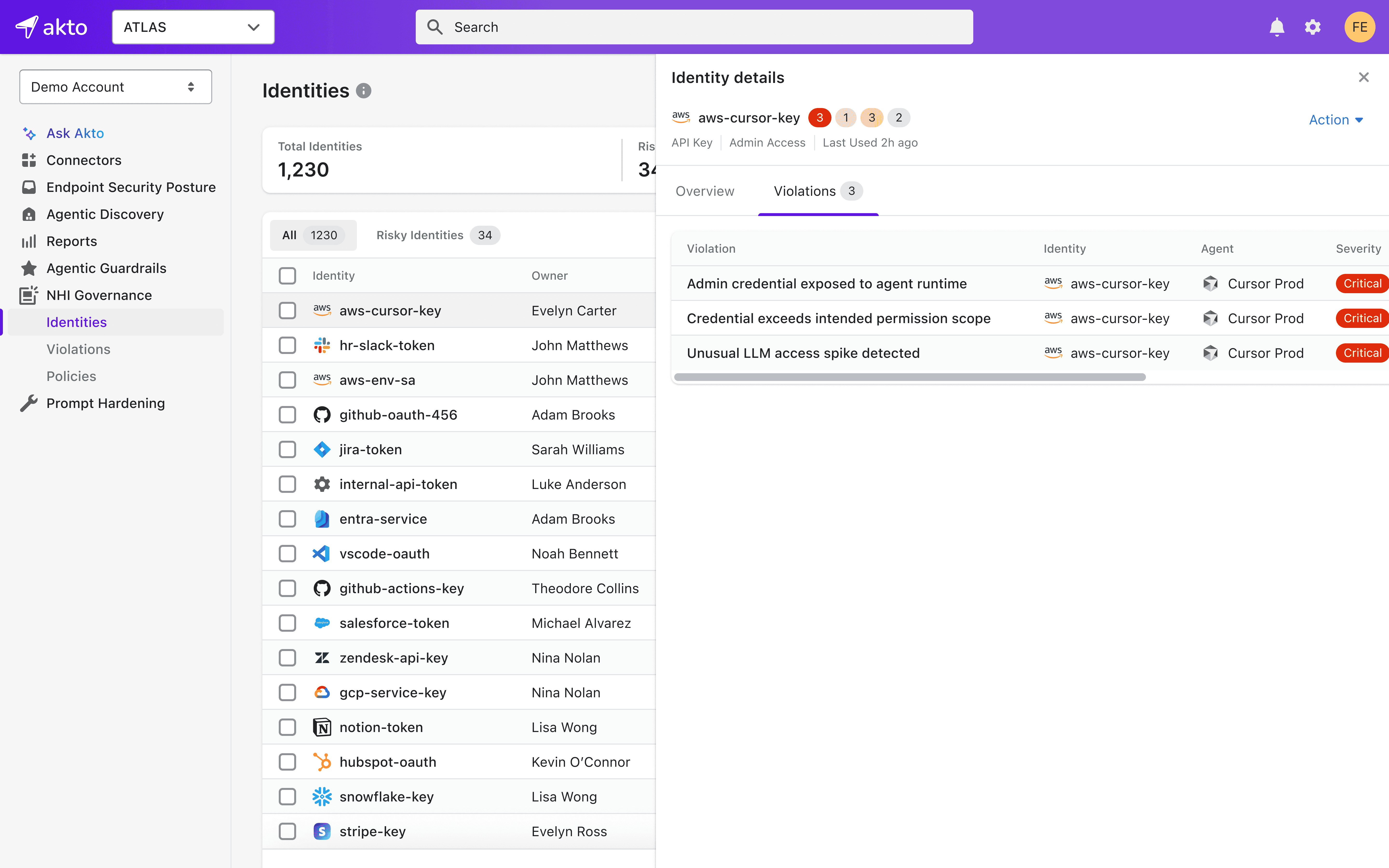The height and width of the screenshot is (868, 1389).
Task: Click the HubSpot icon for hubspot-oauth
Action: [x=322, y=762]
